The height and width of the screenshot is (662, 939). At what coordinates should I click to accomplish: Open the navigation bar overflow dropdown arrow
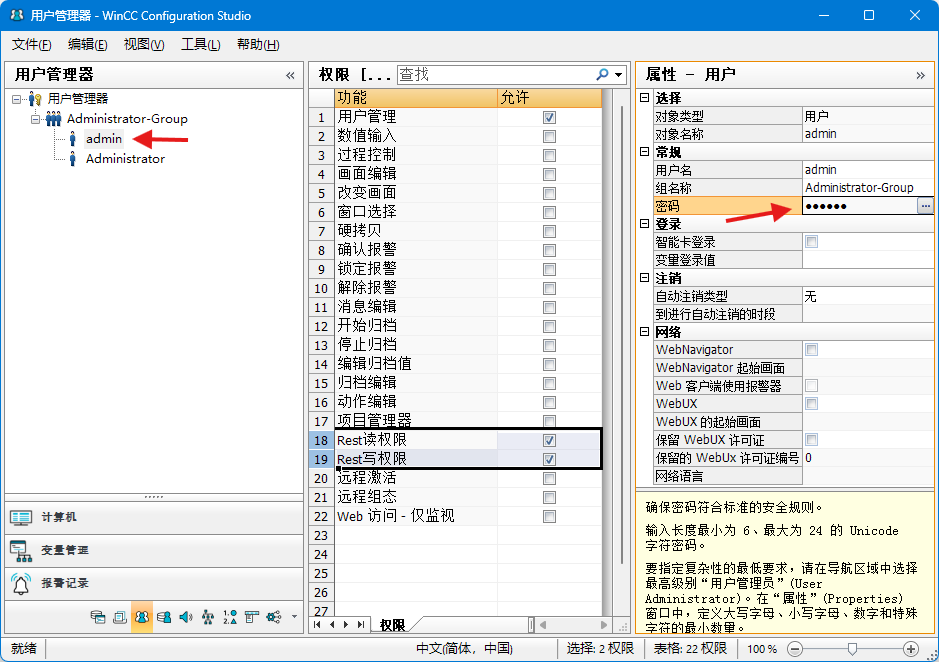[294, 617]
